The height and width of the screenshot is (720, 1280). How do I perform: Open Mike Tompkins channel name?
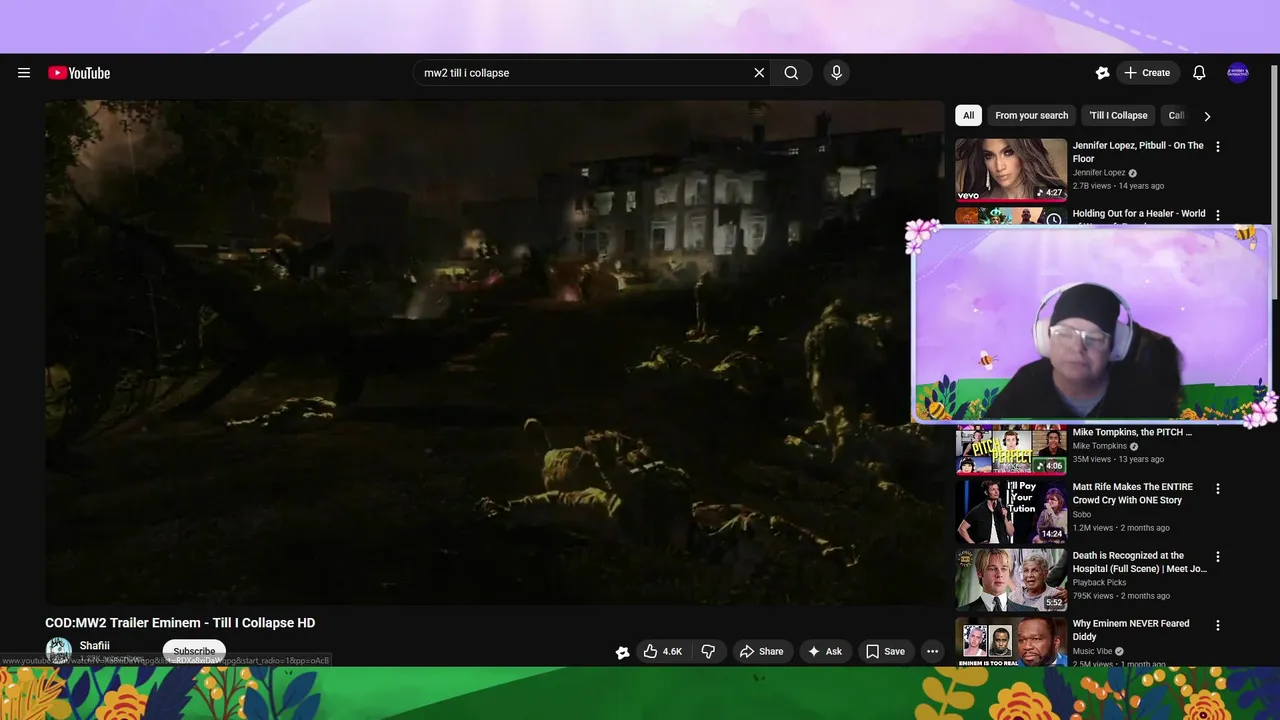click(x=1099, y=446)
